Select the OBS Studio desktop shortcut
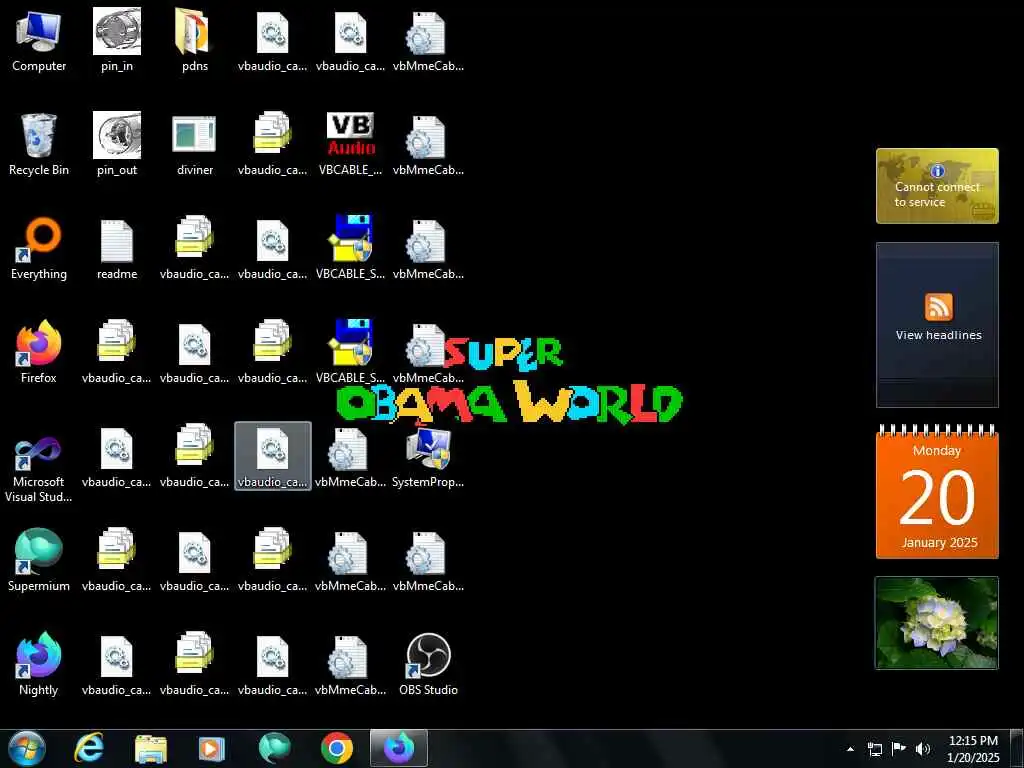This screenshot has height=768, width=1024. (x=428, y=664)
